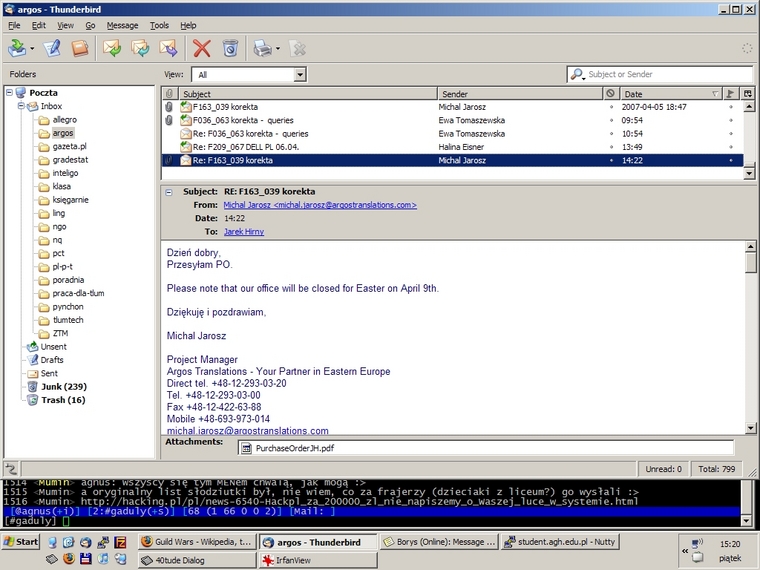
Task: Click the Jarek Hirny recipient link
Action: coord(244,232)
